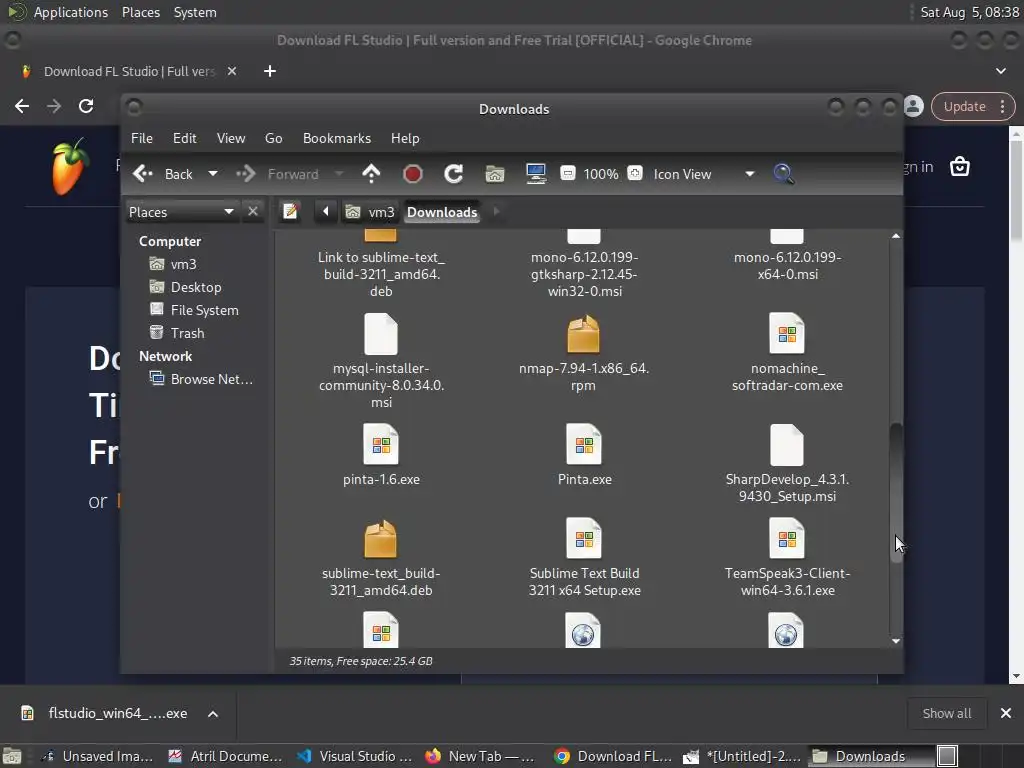Select vm3 in the path bar
The image size is (1024, 768).
pos(370,212)
